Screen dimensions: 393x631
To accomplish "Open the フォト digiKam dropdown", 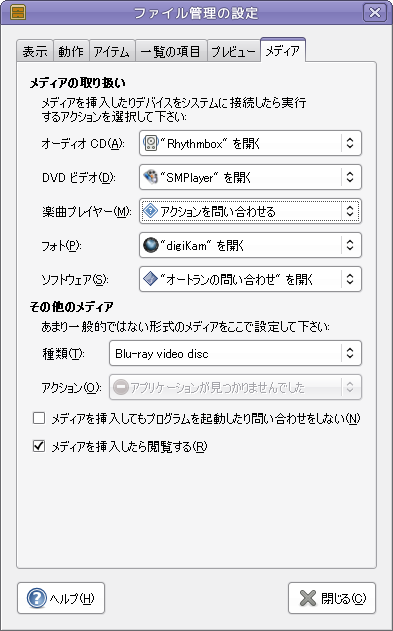I will (250, 245).
